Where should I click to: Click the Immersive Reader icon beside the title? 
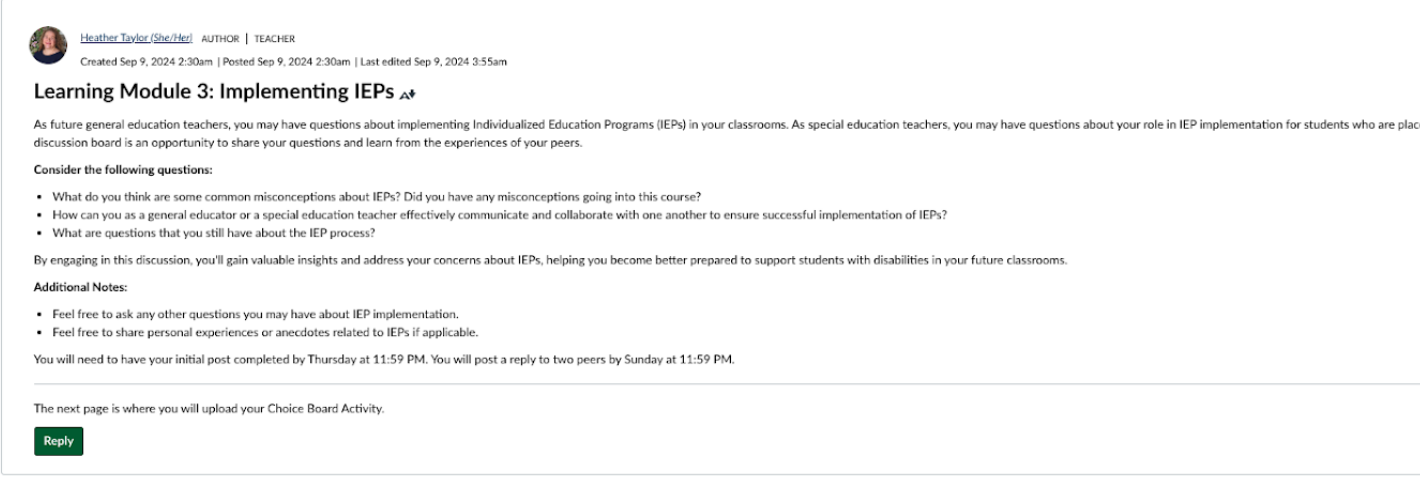coord(406,95)
